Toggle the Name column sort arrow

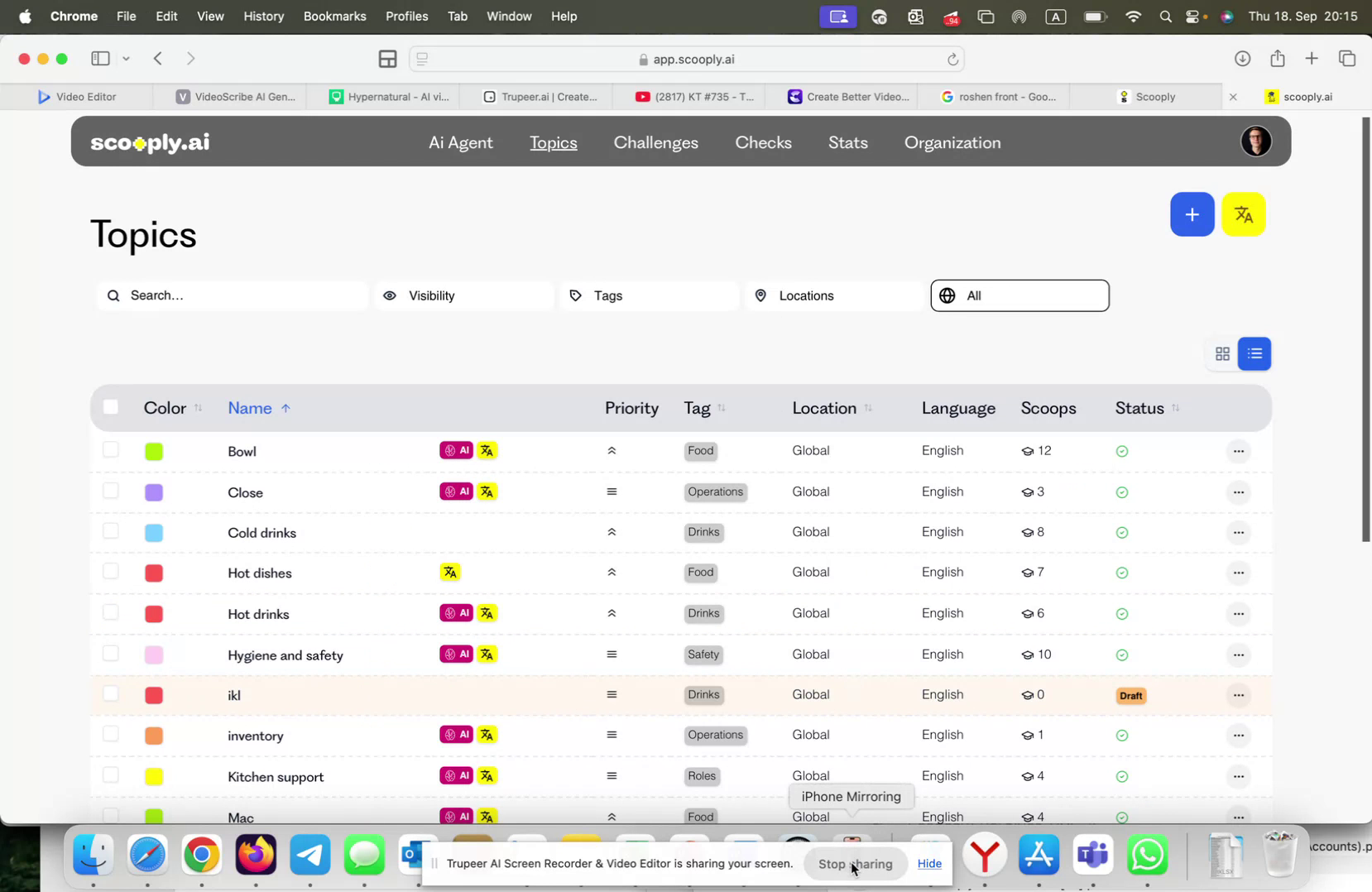pyautogui.click(x=285, y=407)
